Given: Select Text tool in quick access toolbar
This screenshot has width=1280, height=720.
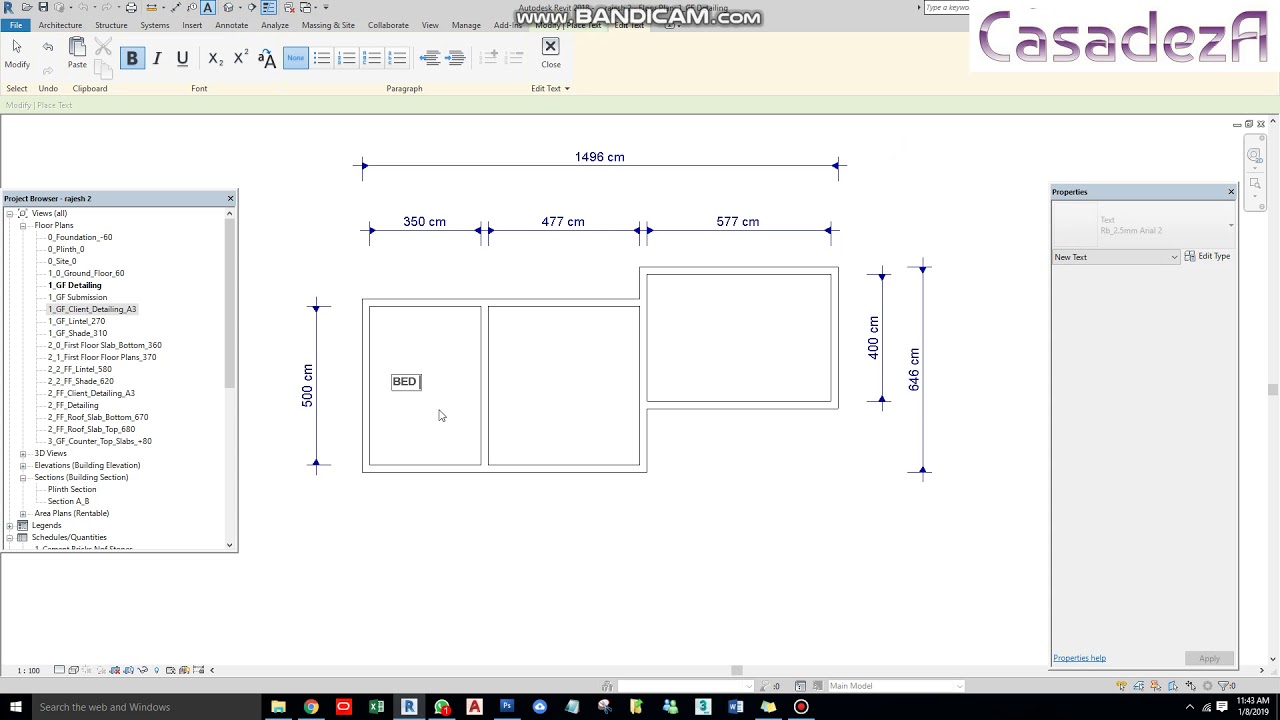Looking at the screenshot, I should (208, 7).
